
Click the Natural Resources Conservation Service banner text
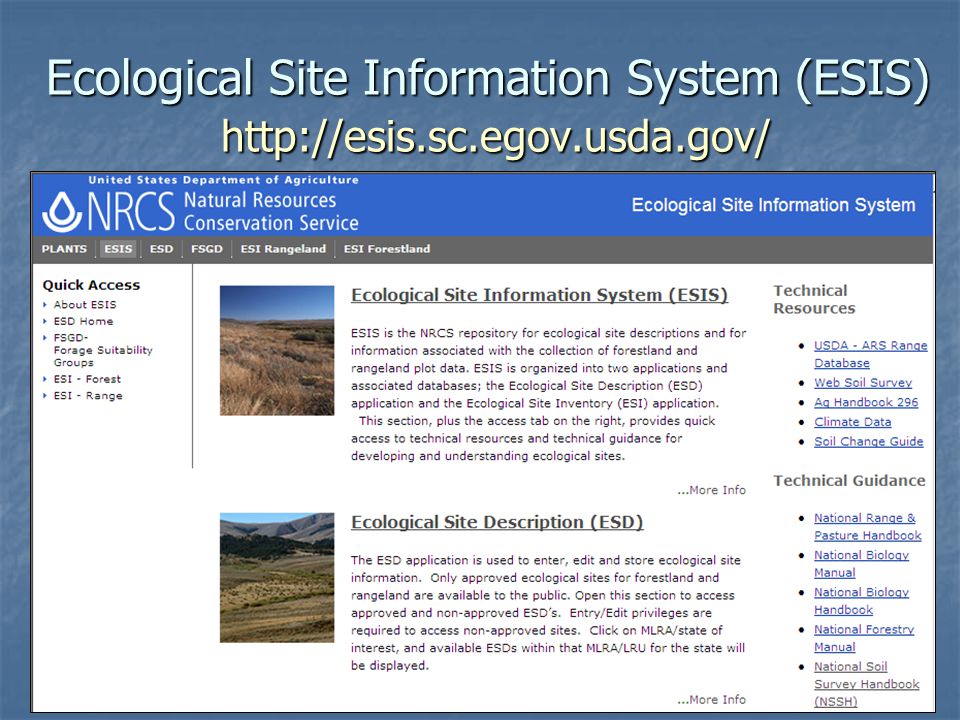[x=271, y=211]
